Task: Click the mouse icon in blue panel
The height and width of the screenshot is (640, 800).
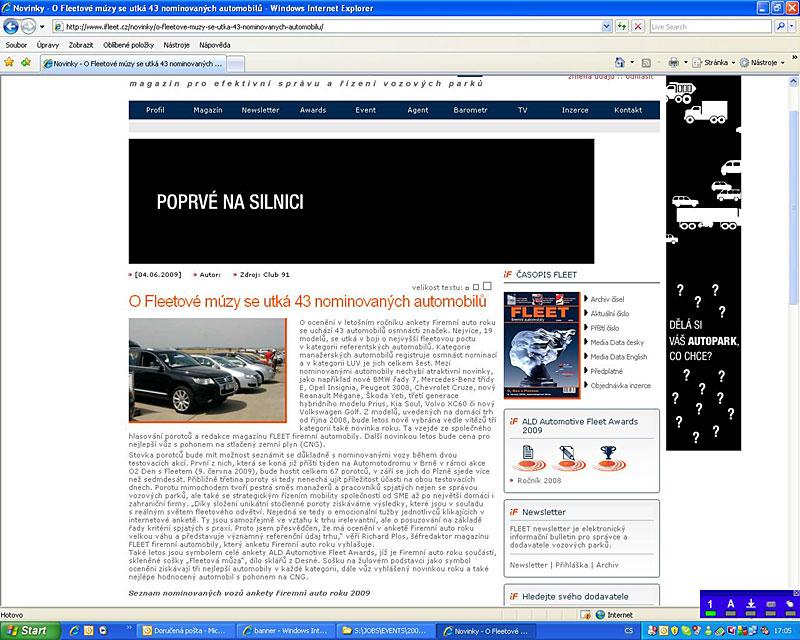Action: point(789,605)
